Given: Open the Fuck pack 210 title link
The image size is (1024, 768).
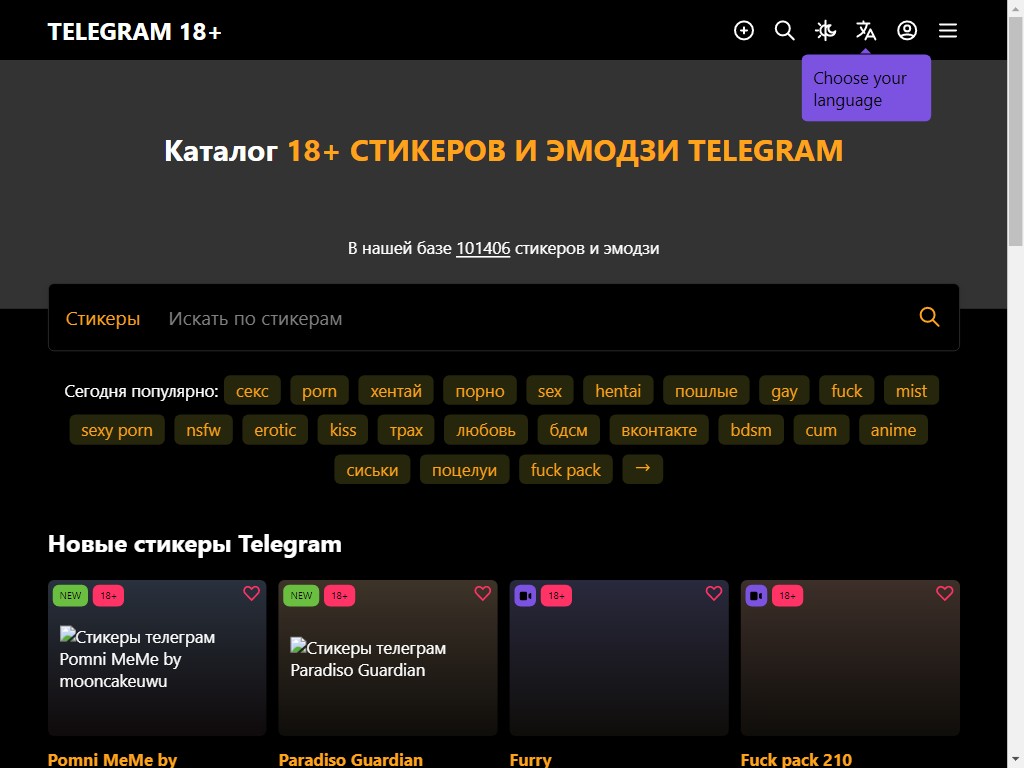Looking at the screenshot, I should (796, 760).
